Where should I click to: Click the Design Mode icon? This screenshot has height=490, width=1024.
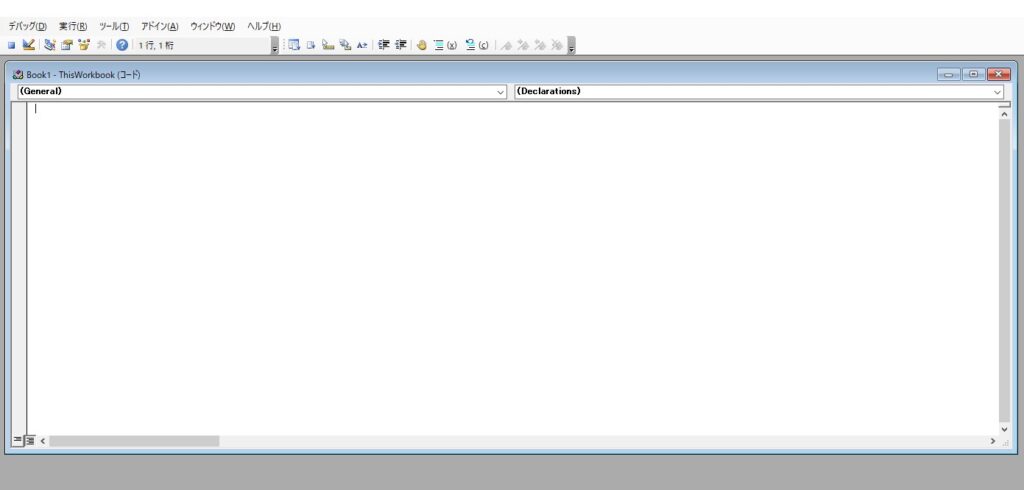[28, 45]
